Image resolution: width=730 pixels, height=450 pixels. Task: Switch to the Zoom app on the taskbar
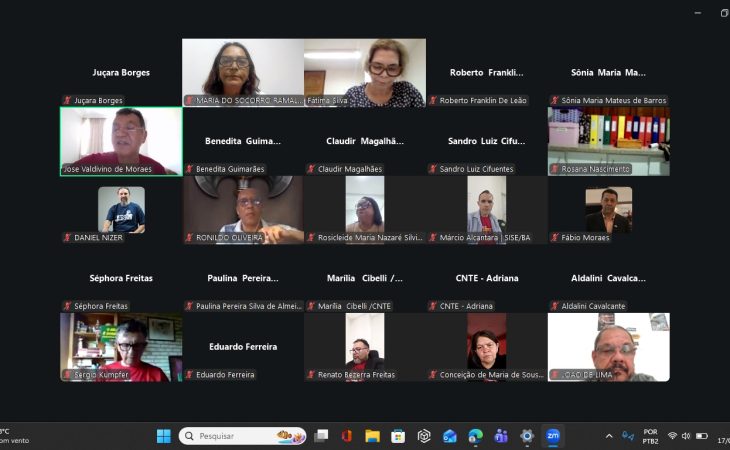553,436
